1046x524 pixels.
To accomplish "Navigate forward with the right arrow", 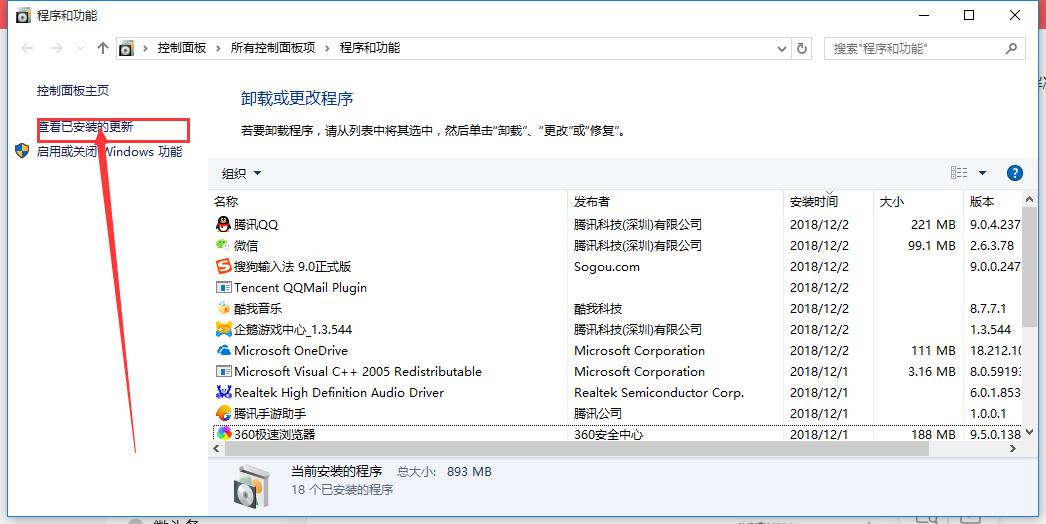I will point(57,48).
